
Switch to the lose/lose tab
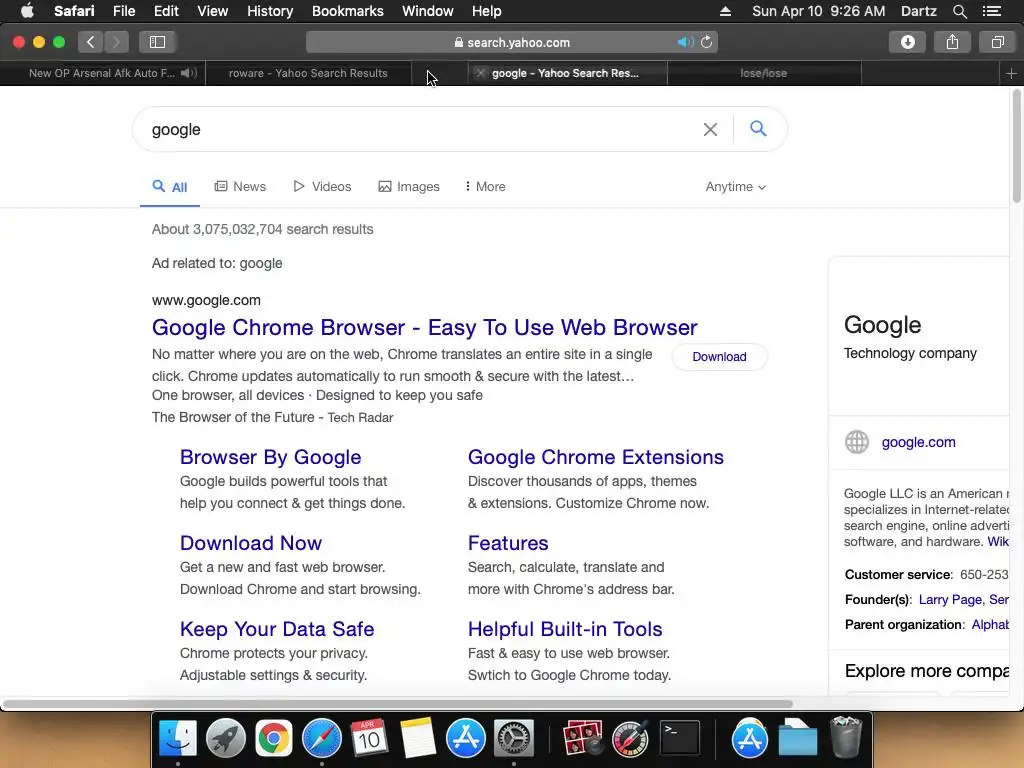[763, 73]
